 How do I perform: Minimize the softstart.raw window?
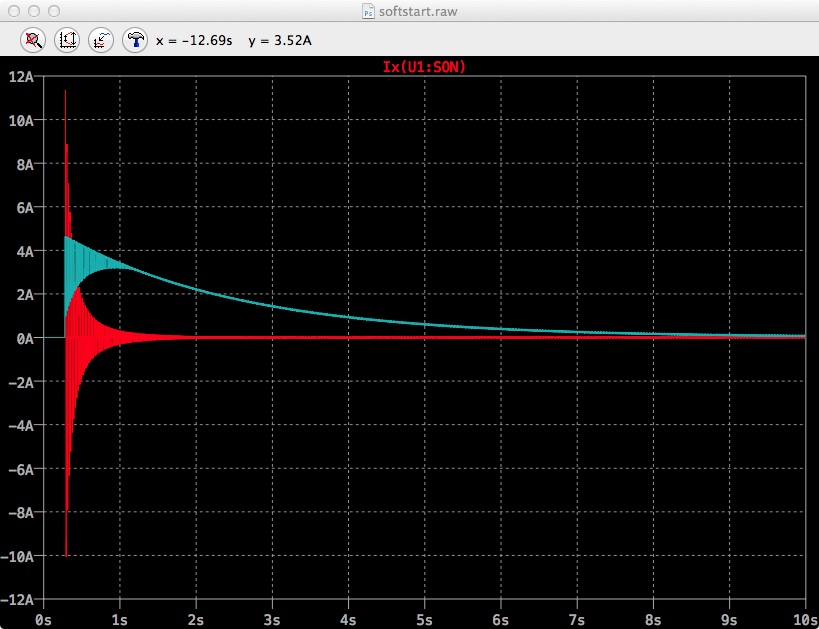point(34,11)
